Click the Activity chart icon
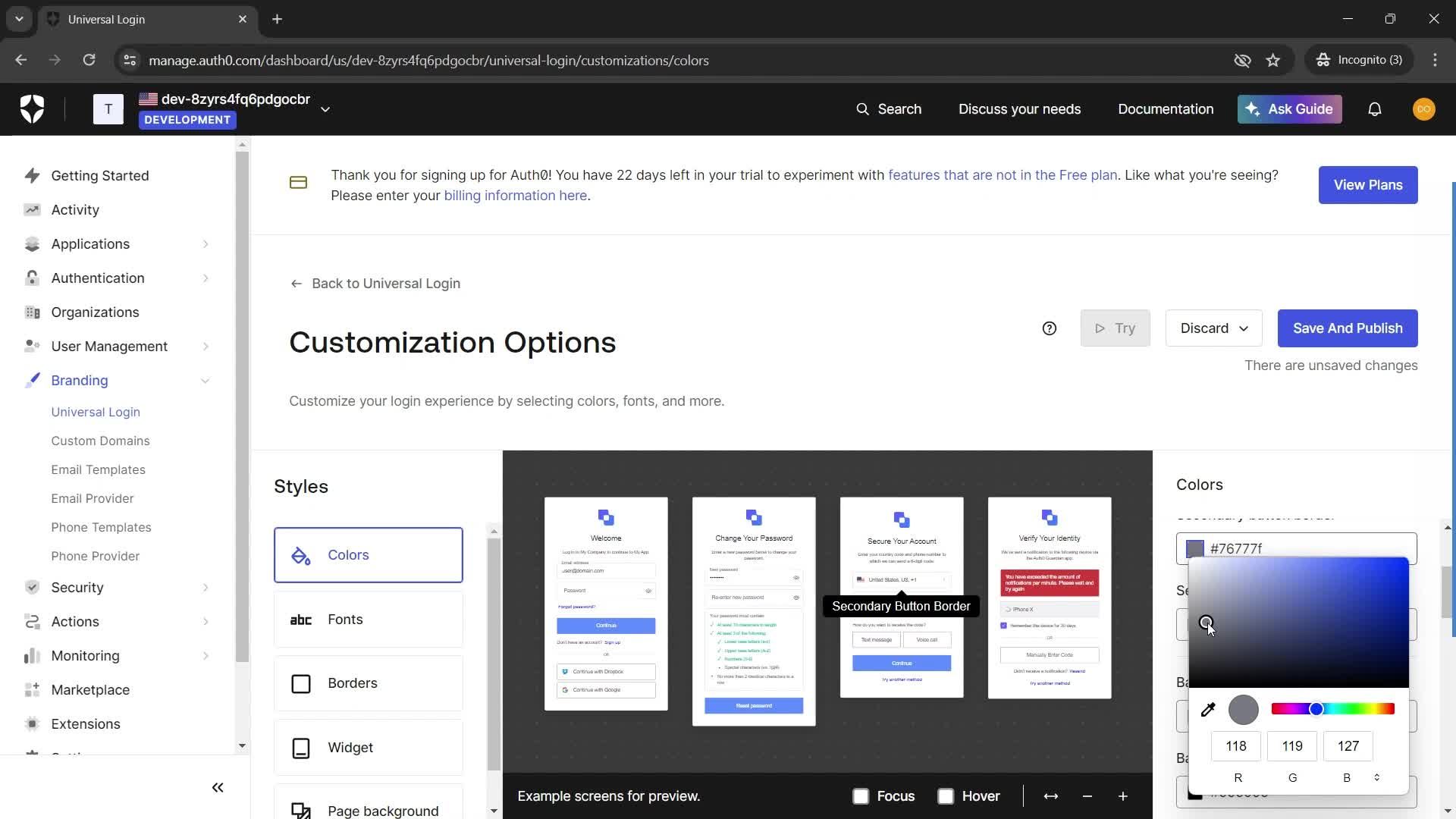 [32, 210]
